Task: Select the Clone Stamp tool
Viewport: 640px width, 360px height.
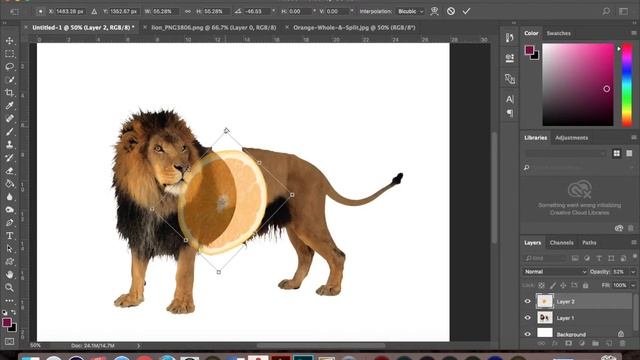Action: [x=9, y=145]
